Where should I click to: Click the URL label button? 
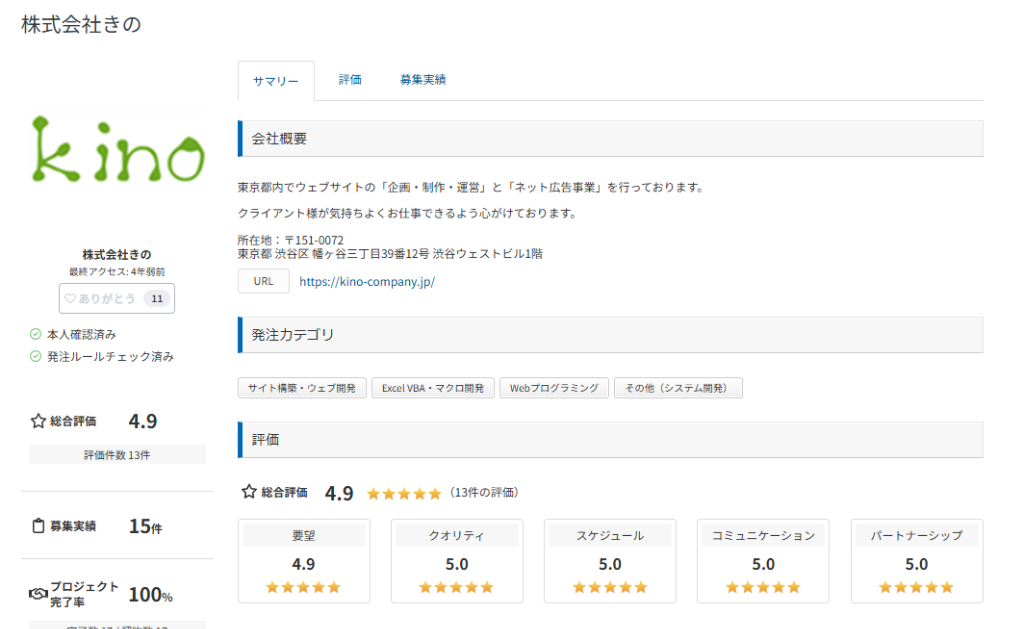pyautogui.click(x=263, y=282)
